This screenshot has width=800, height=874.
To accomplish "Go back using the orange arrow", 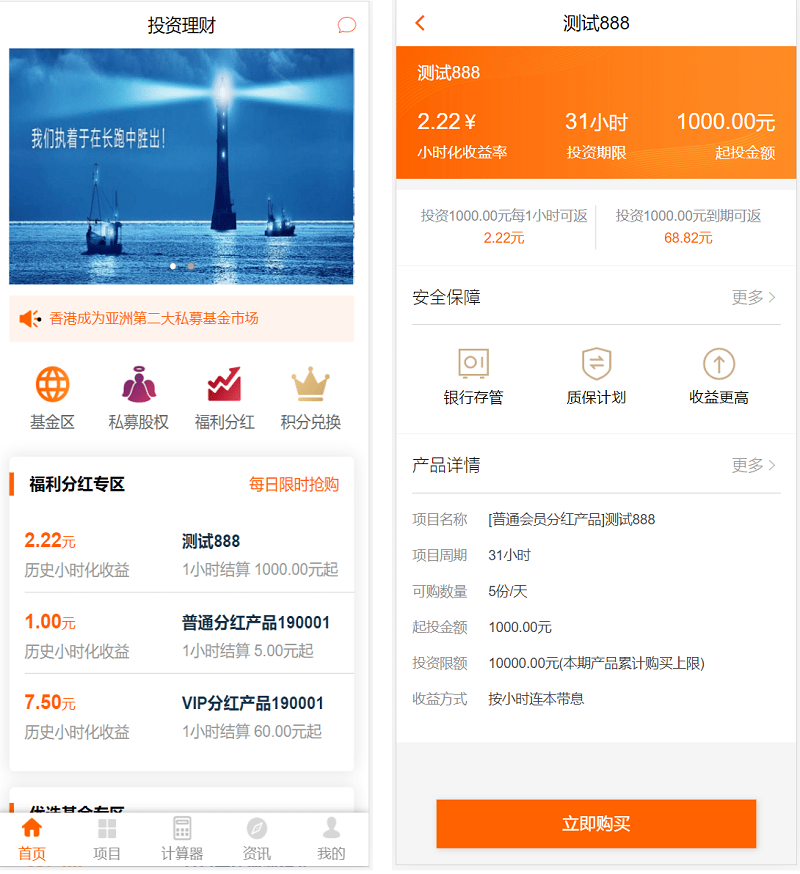I will click(x=420, y=23).
